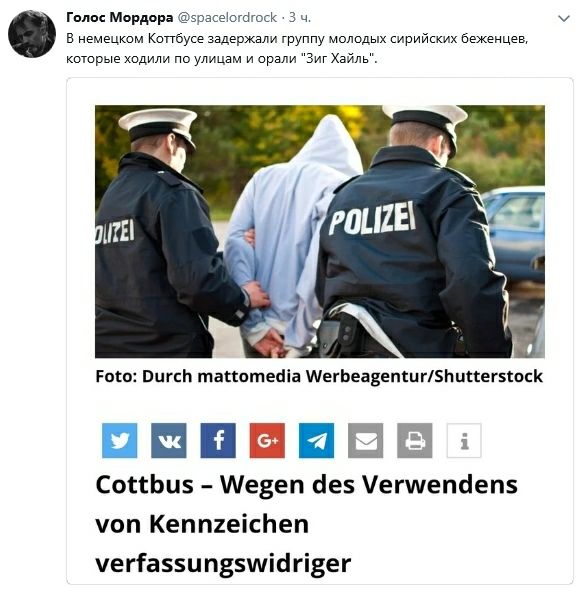The image size is (582, 596).
Task: Open the @spacelordrock handle link
Action: tap(227, 17)
